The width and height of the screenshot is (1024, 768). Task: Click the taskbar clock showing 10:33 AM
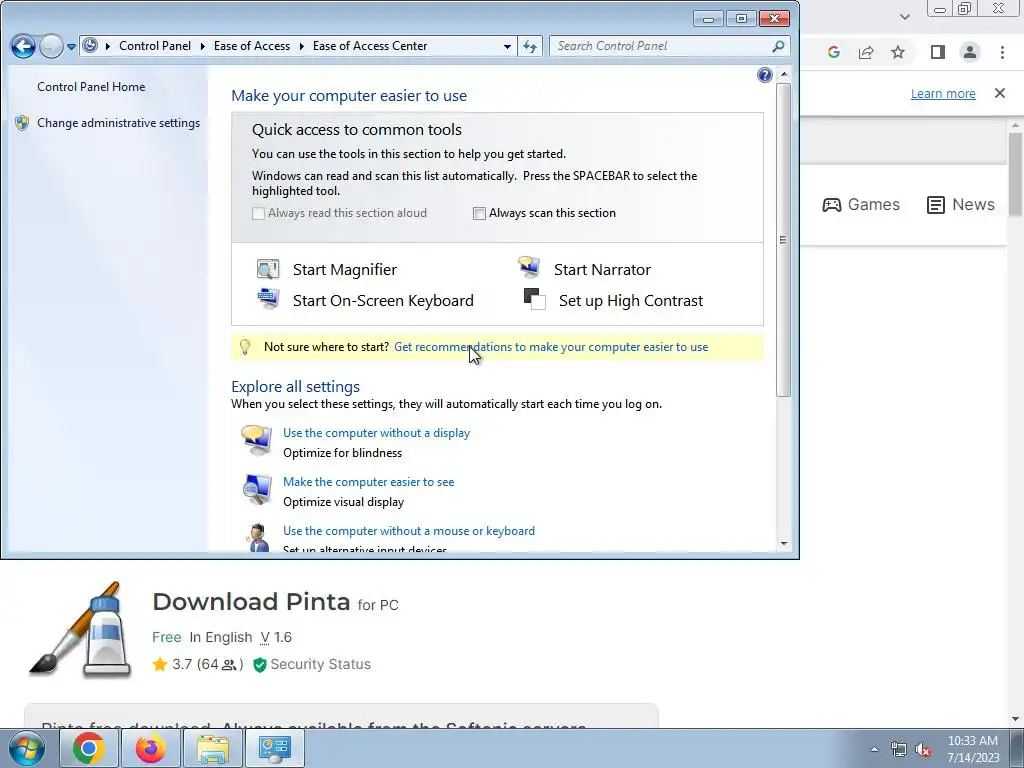(x=973, y=749)
